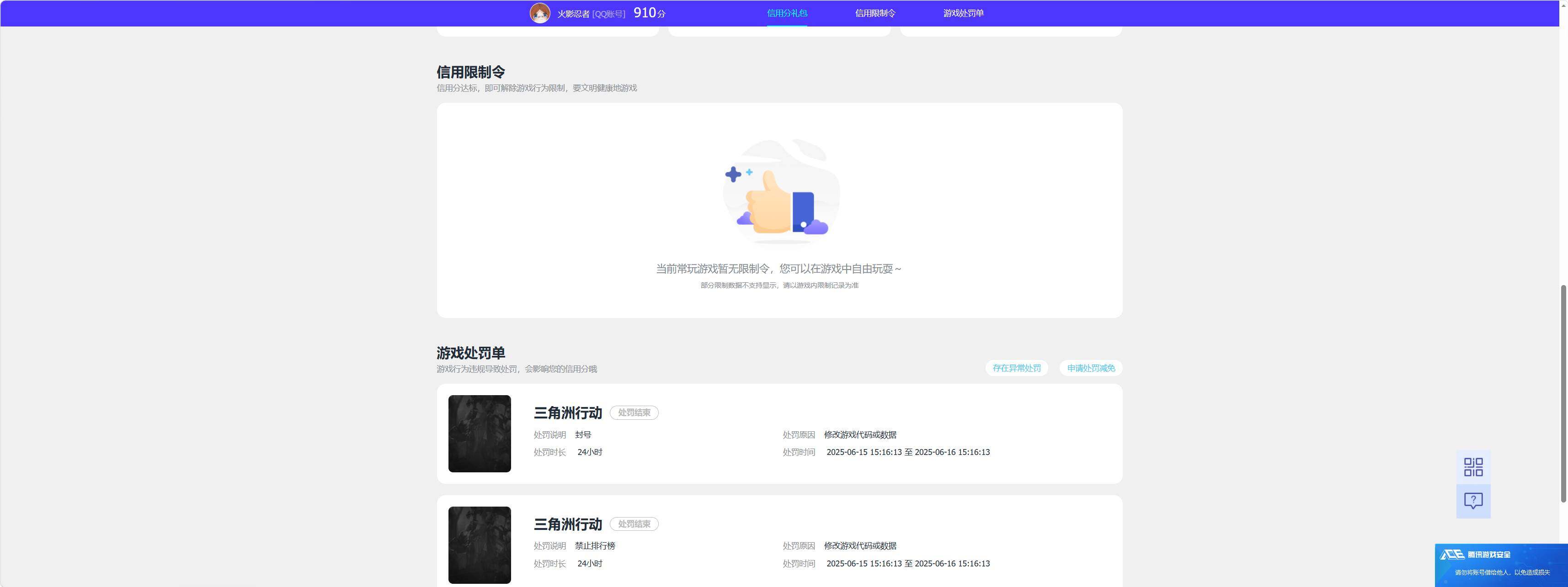The image size is (1568, 587).
Task: Click the 申请处罚减免 button
Action: [x=1091, y=368]
